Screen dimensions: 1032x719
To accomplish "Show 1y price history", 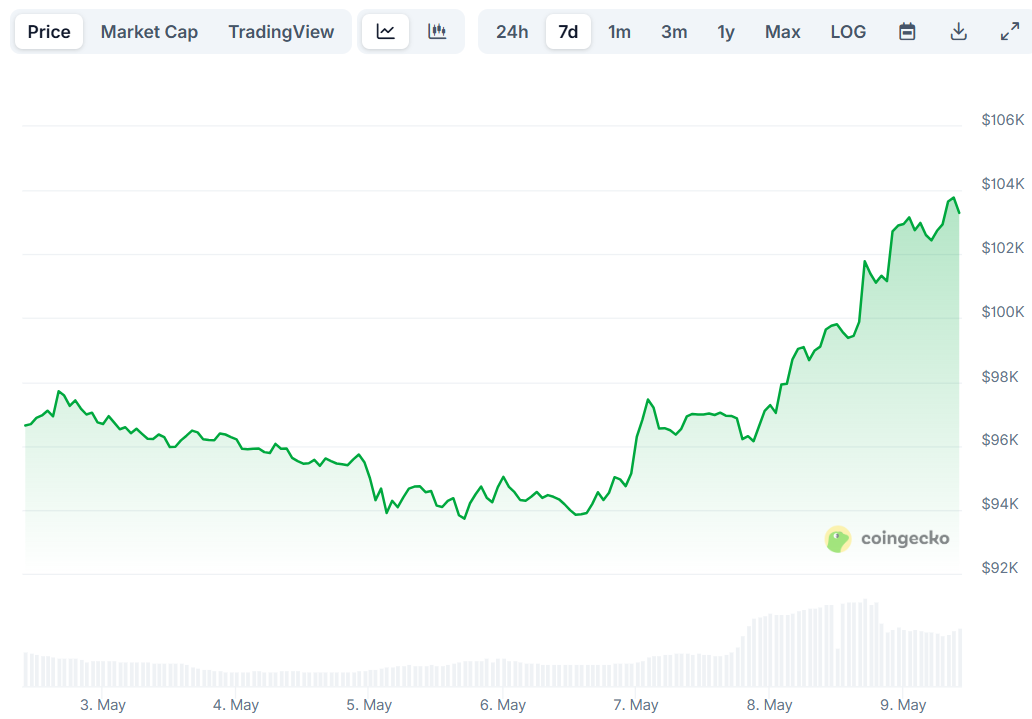I will (726, 31).
